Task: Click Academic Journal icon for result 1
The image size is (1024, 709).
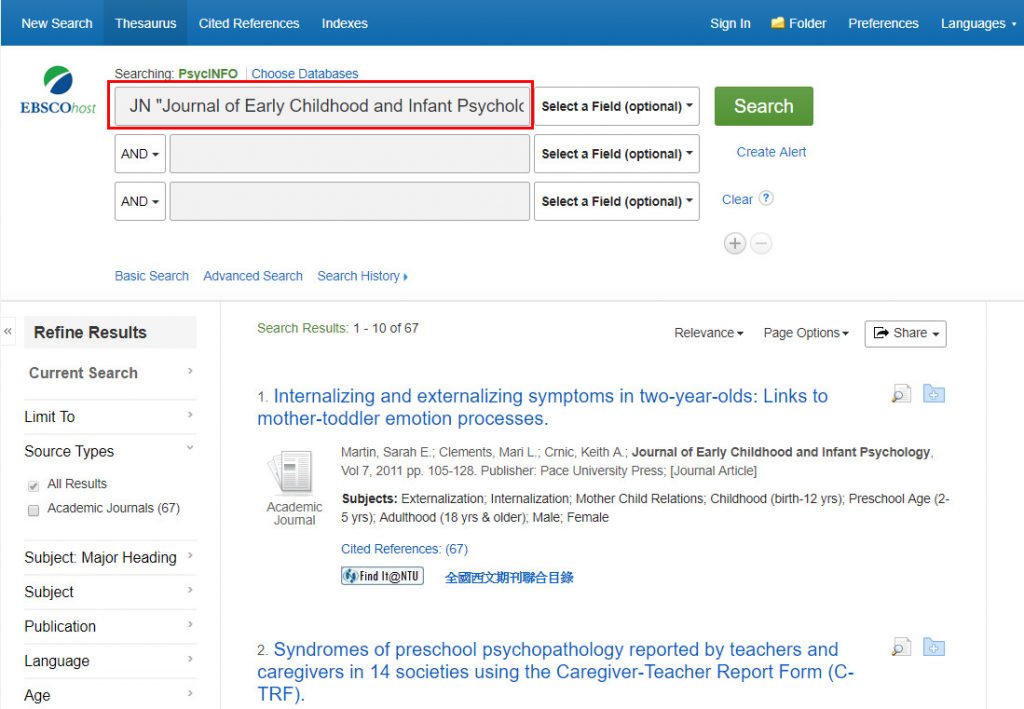Action: (x=292, y=471)
